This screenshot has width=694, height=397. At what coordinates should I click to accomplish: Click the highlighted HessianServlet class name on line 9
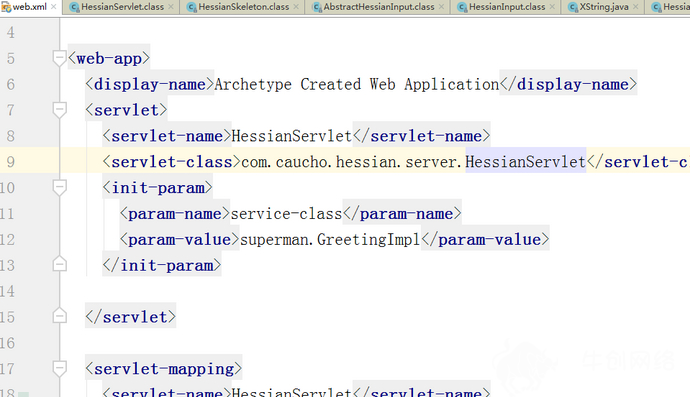click(525, 162)
